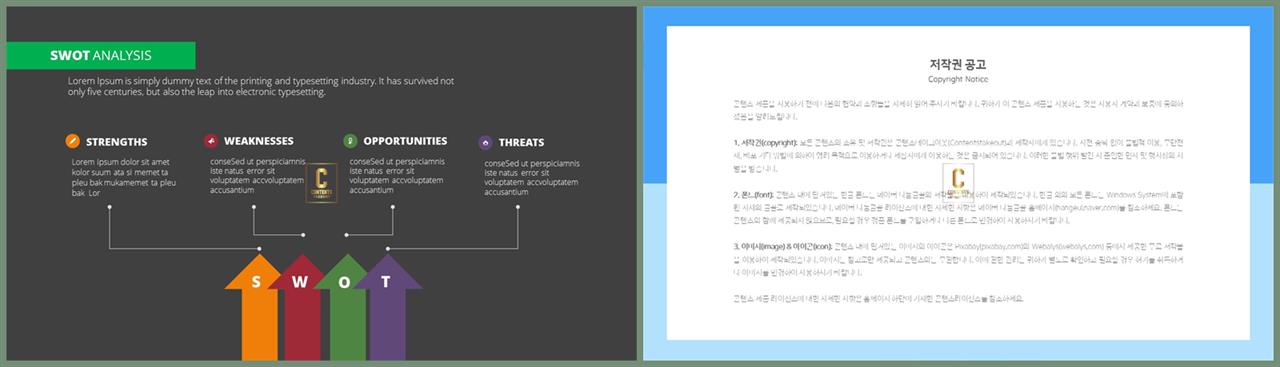Select the Lorem Ipsum intro paragraph
Screen dimensions: 1280x367
[261, 86]
